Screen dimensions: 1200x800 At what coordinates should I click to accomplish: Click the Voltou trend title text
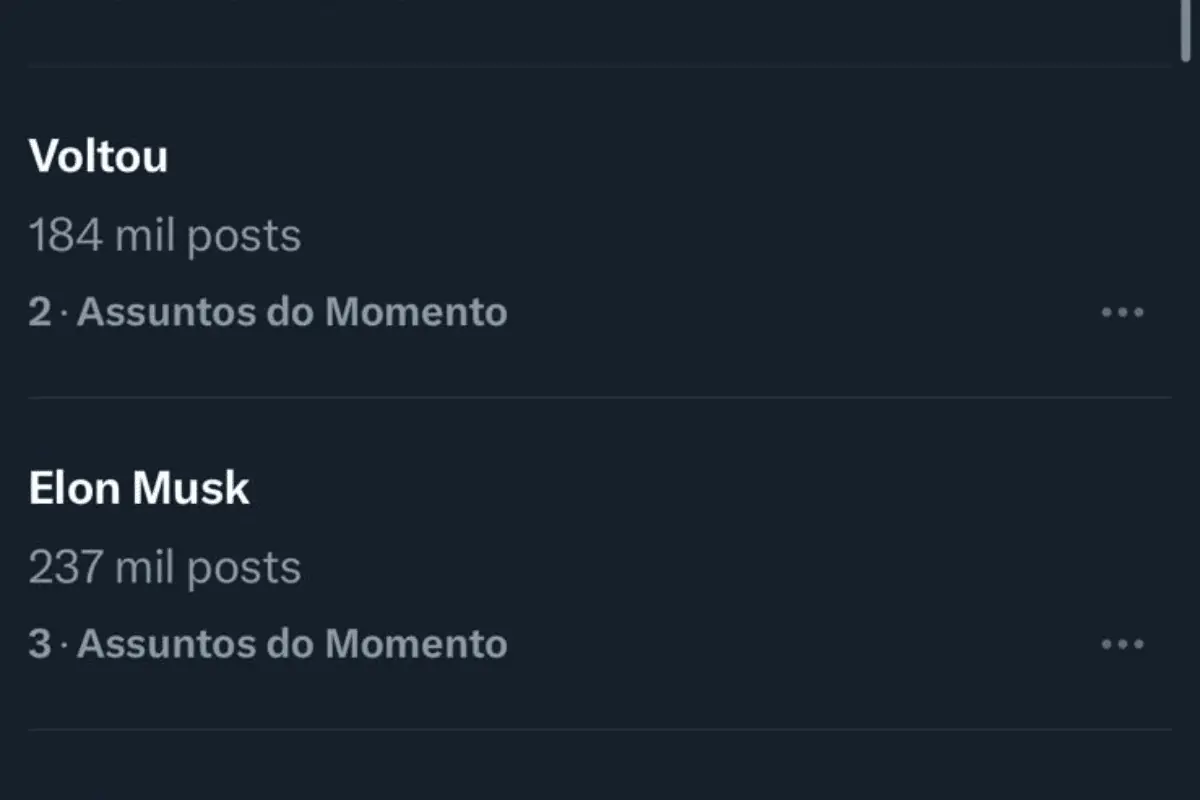pos(99,156)
